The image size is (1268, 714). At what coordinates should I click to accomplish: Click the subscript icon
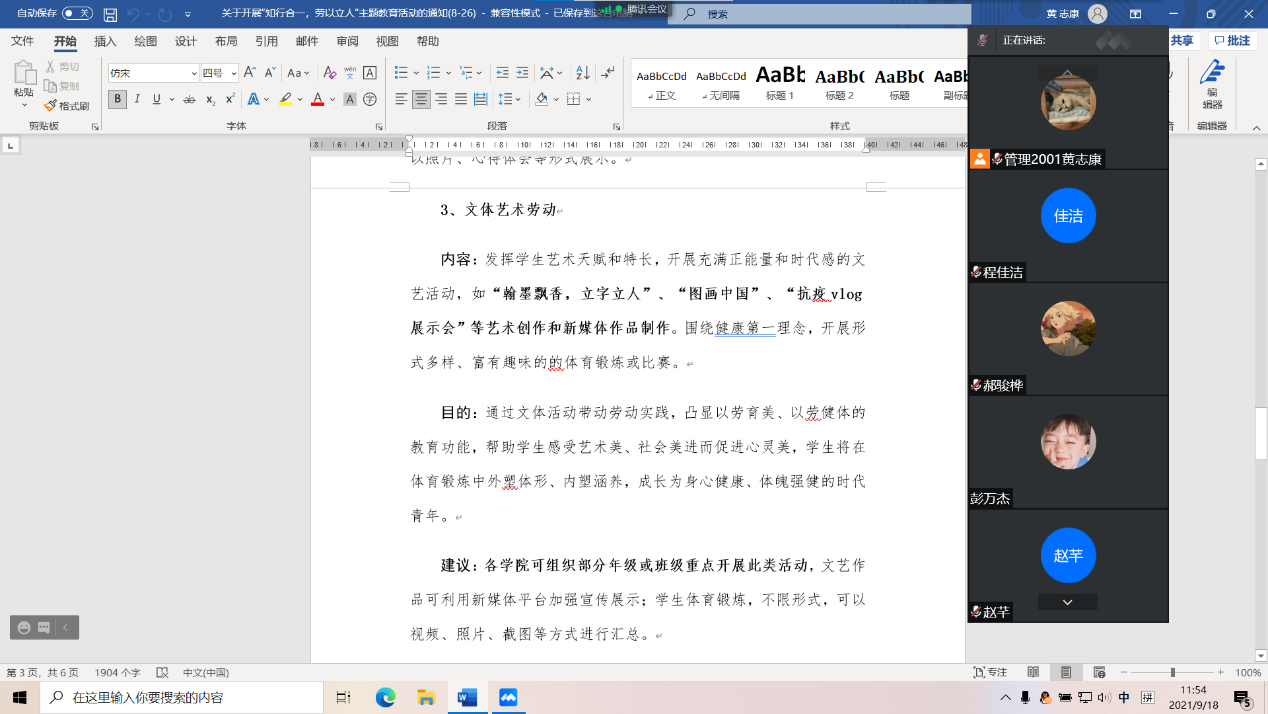click(211, 99)
